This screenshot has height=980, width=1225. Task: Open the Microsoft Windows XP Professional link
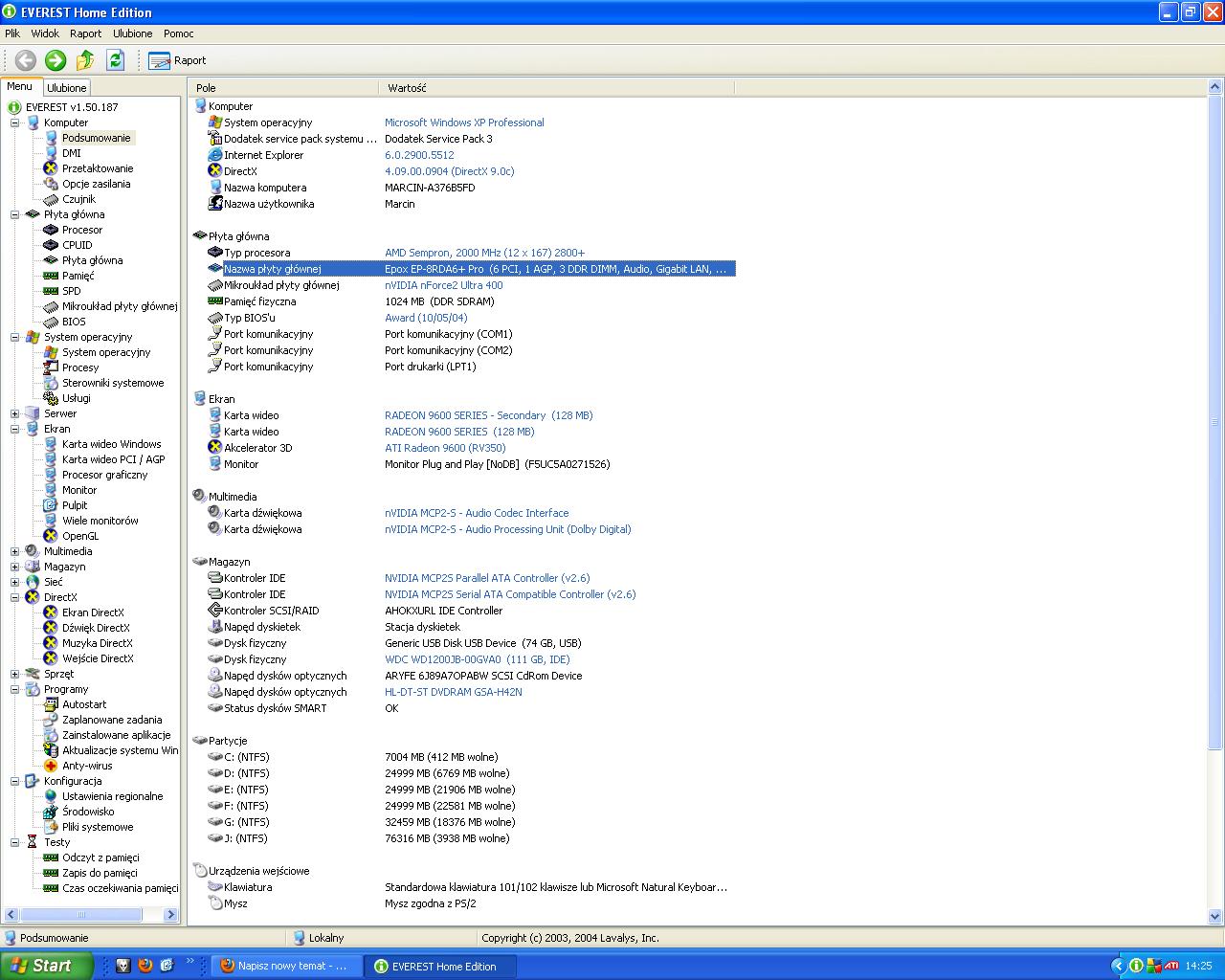pyautogui.click(x=464, y=122)
